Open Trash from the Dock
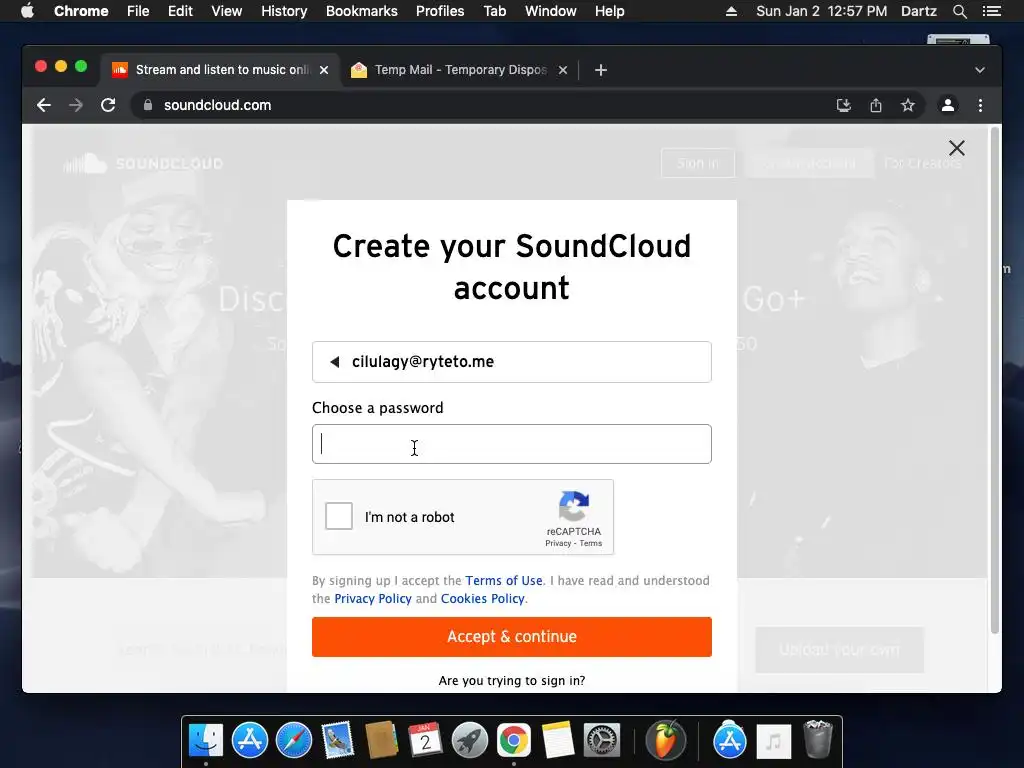 click(818, 739)
